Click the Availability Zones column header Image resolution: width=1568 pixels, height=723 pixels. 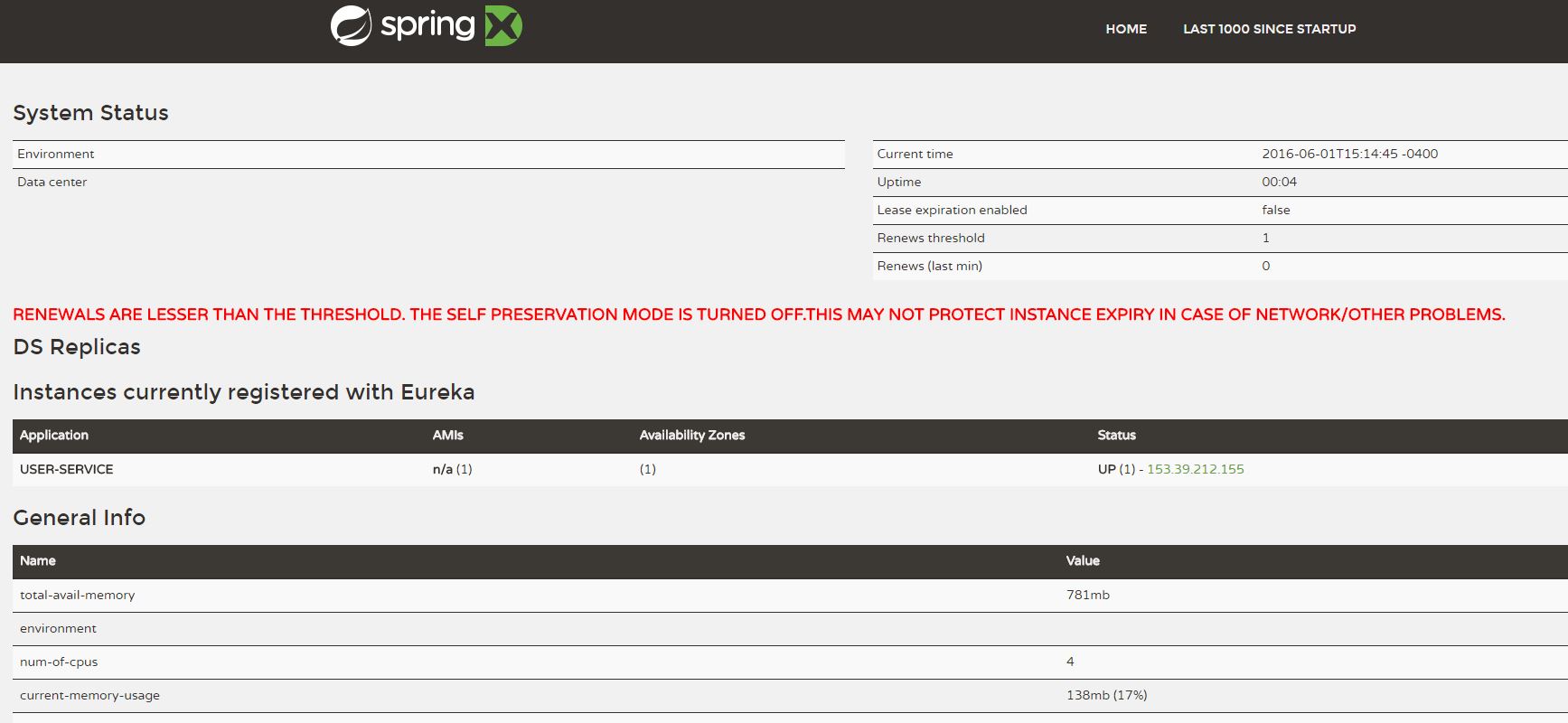coord(691,435)
